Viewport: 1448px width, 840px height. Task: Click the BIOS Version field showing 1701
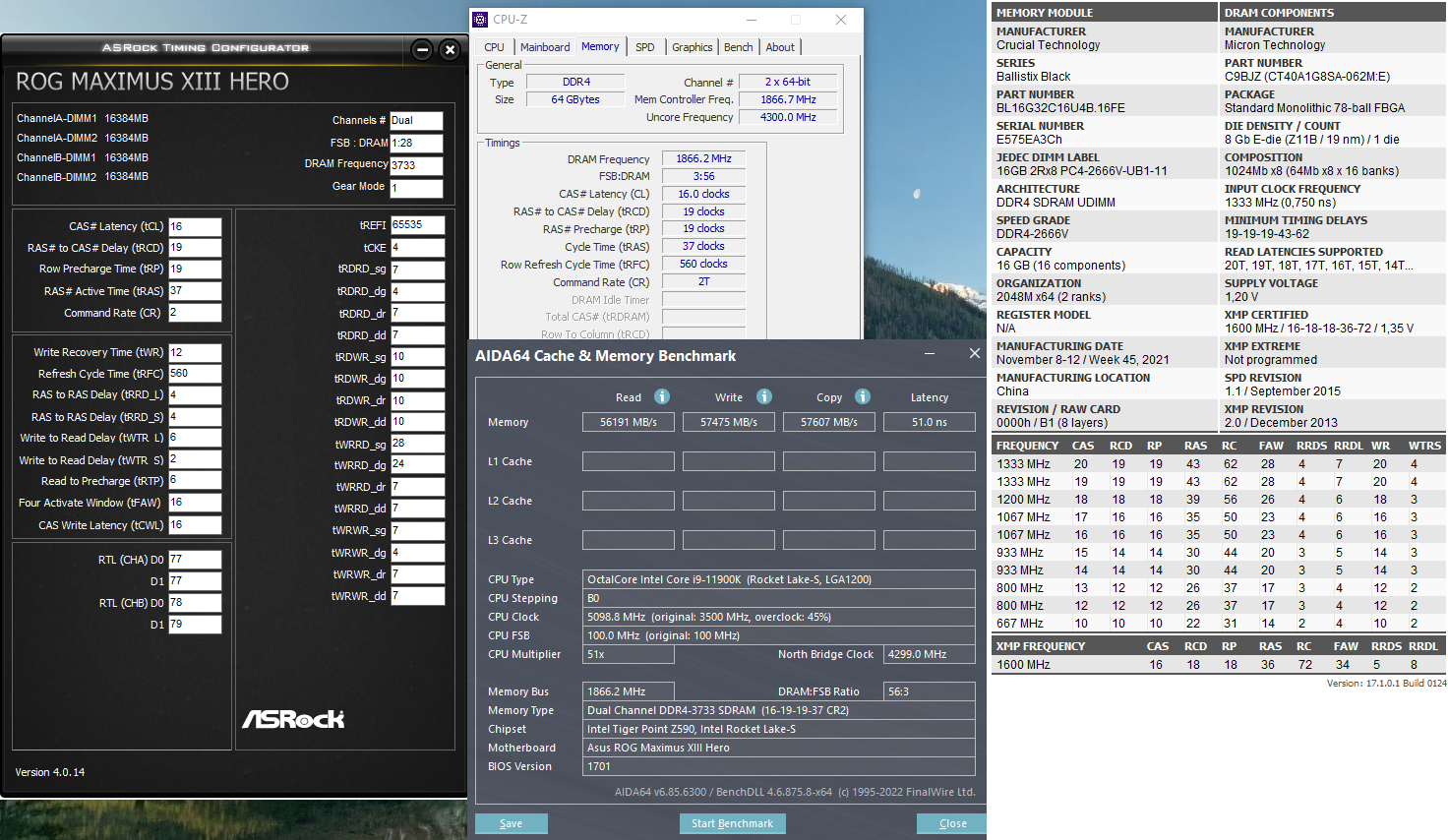click(x=779, y=766)
